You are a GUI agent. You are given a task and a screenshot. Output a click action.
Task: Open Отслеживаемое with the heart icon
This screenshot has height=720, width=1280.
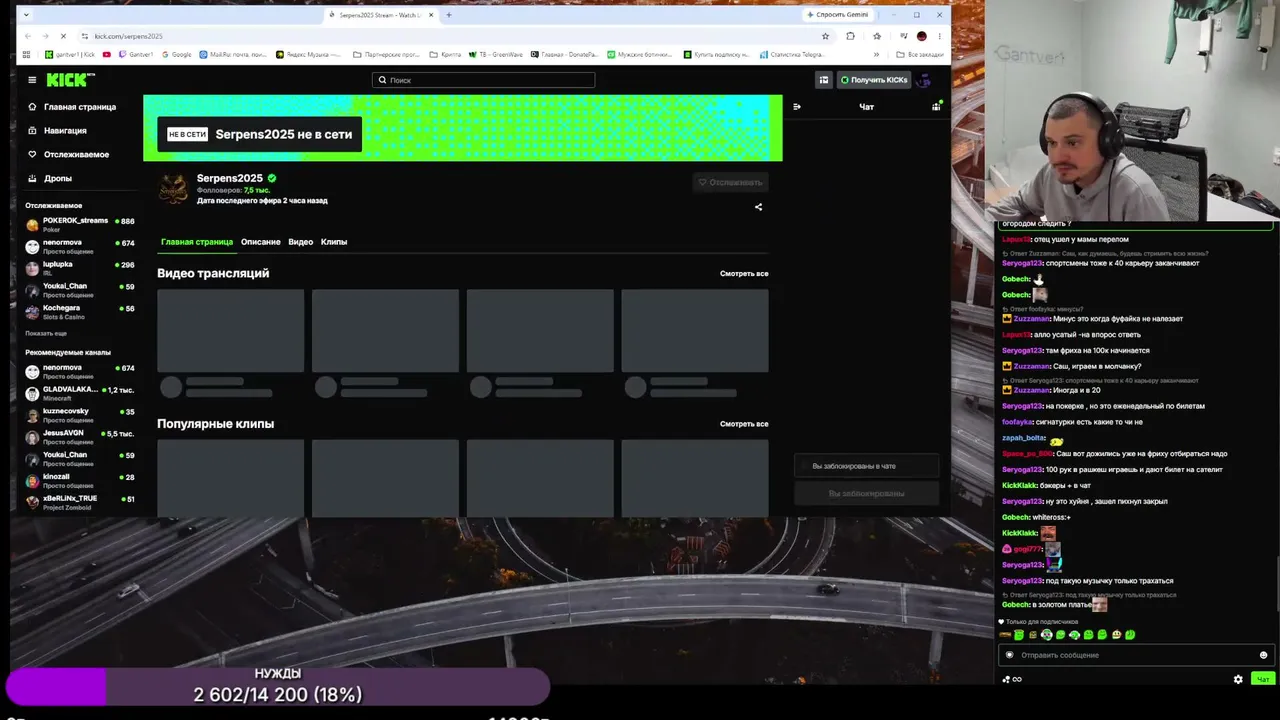(x=68, y=155)
